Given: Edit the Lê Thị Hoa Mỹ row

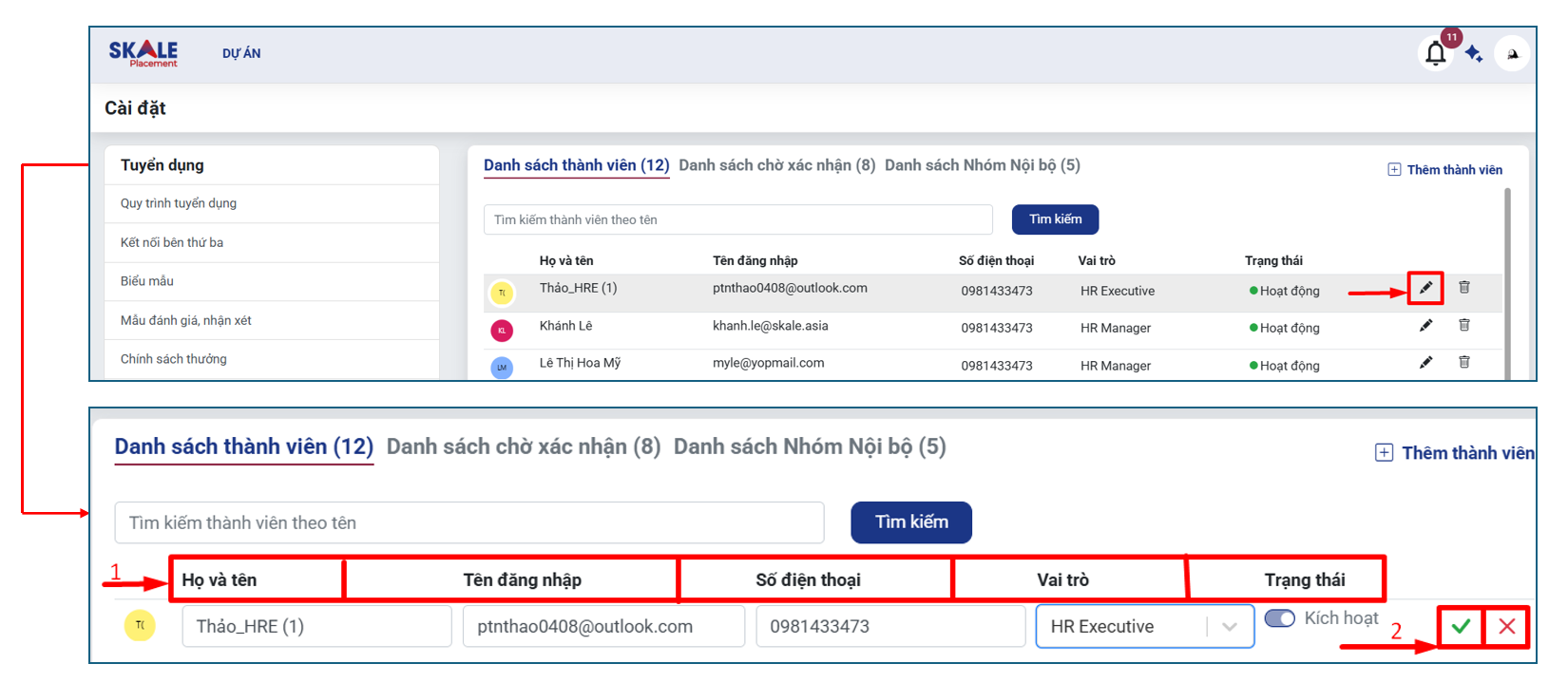Looking at the screenshot, I should point(1425,363).
